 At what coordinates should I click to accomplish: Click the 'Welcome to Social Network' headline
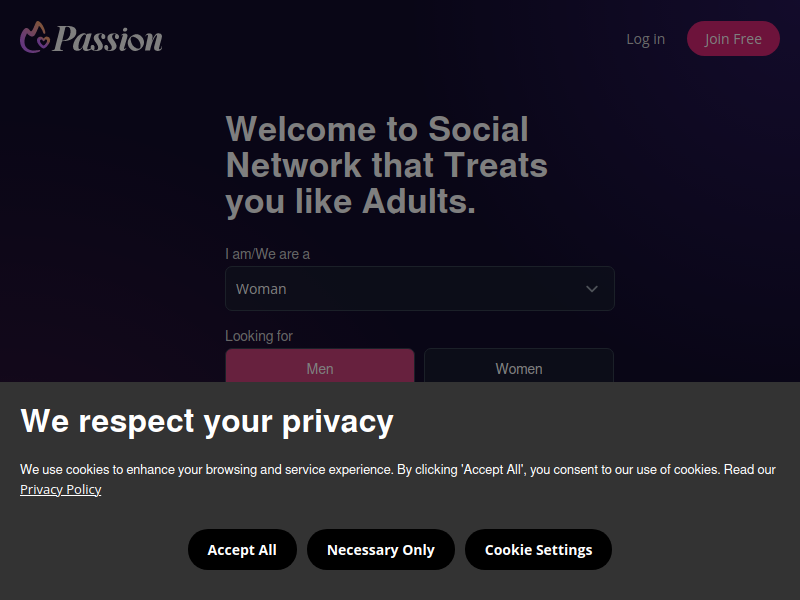[x=387, y=165]
